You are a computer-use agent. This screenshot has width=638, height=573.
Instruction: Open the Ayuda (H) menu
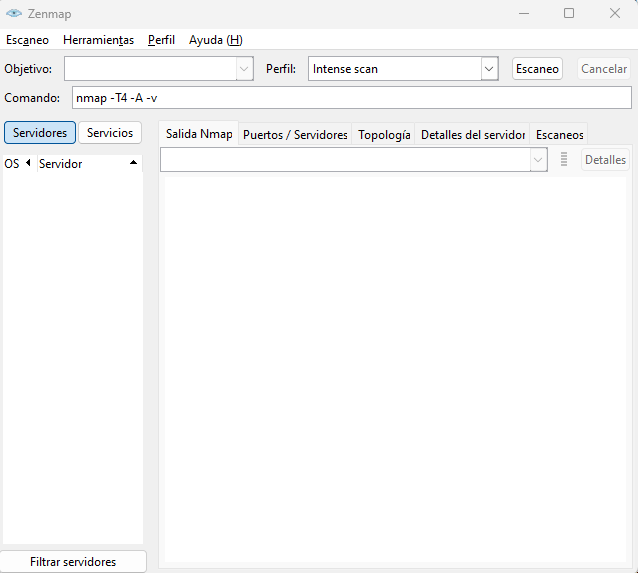[216, 40]
